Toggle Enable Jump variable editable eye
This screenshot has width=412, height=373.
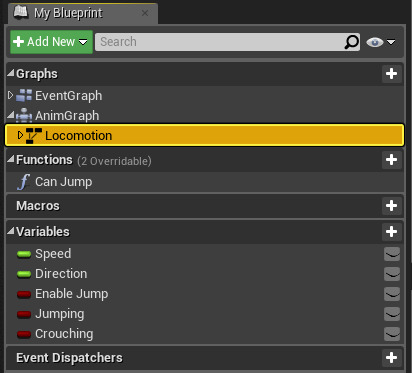[x=392, y=294]
